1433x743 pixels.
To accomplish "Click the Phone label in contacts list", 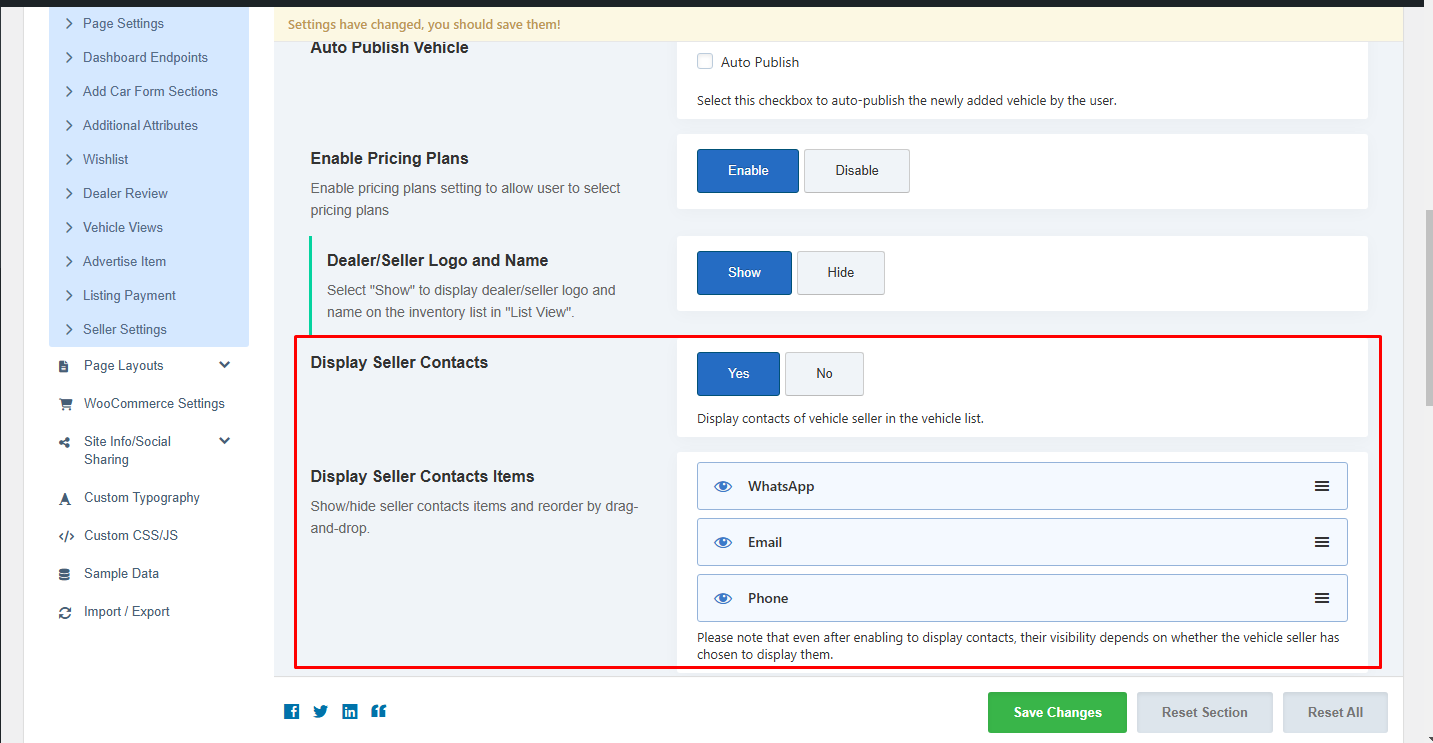I will (x=768, y=598).
